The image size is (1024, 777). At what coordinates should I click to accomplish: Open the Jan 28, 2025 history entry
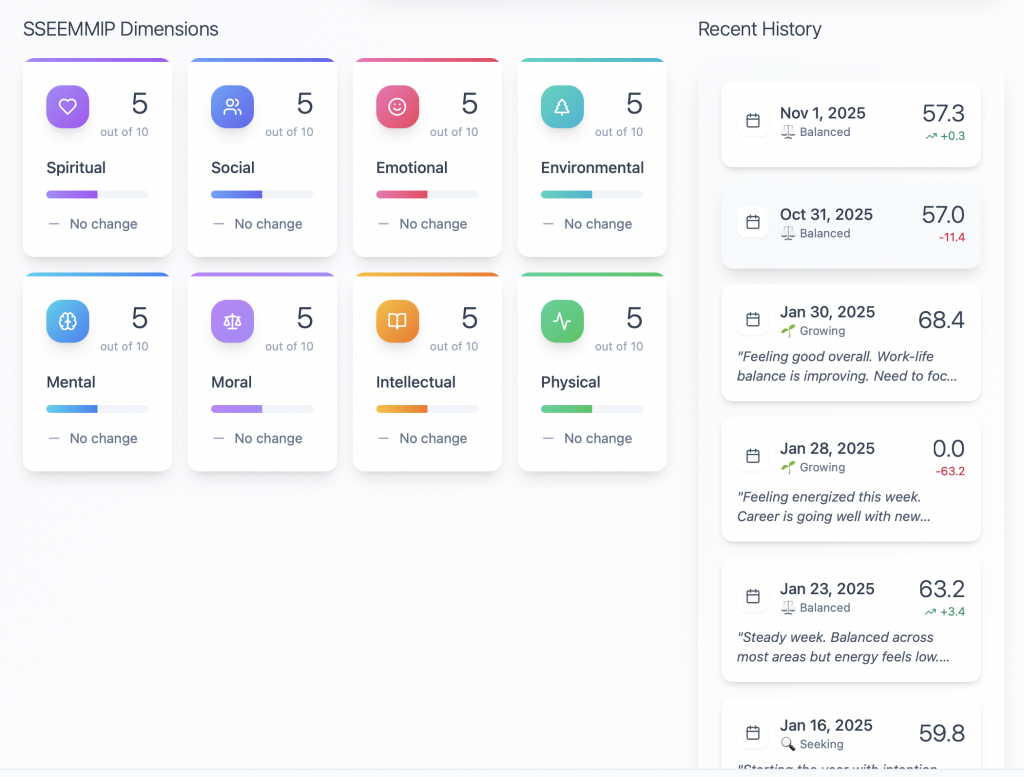(x=850, y=480)
